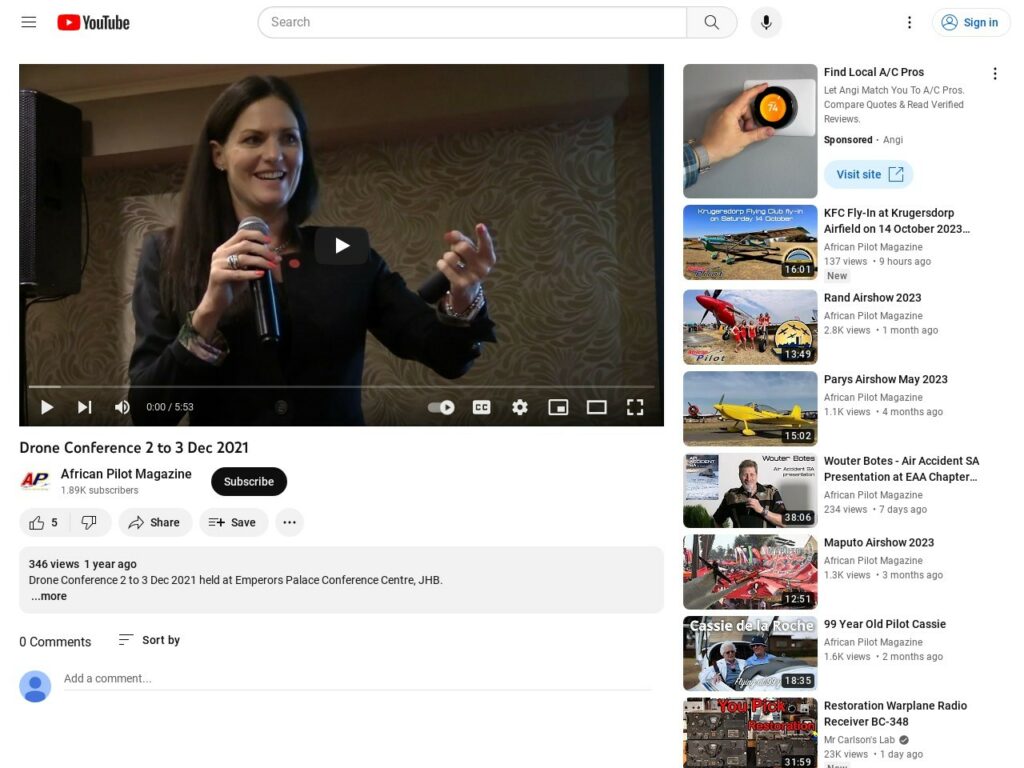This screenshot has height=768, width=1024.
Task: Open the African Pilot Magazine channel name link
Action: tap(126, 473)
